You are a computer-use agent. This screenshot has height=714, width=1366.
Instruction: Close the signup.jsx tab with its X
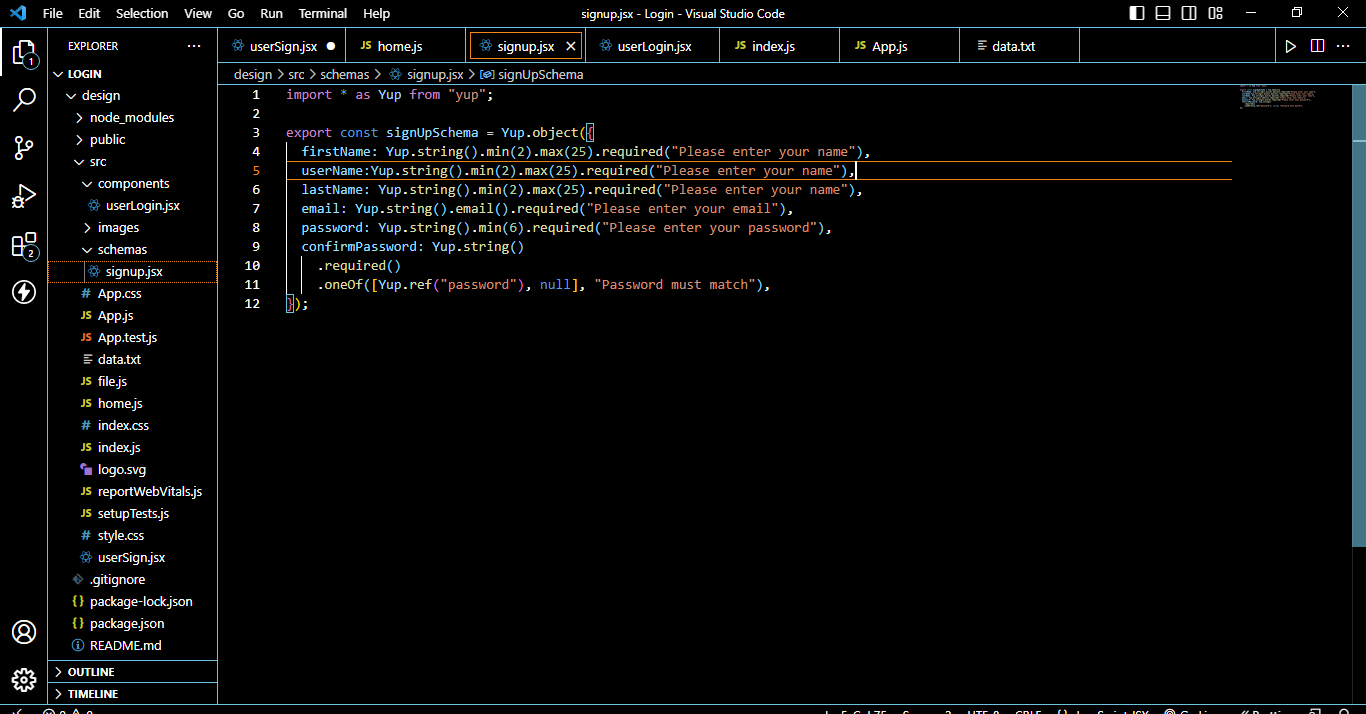(572, 46)
